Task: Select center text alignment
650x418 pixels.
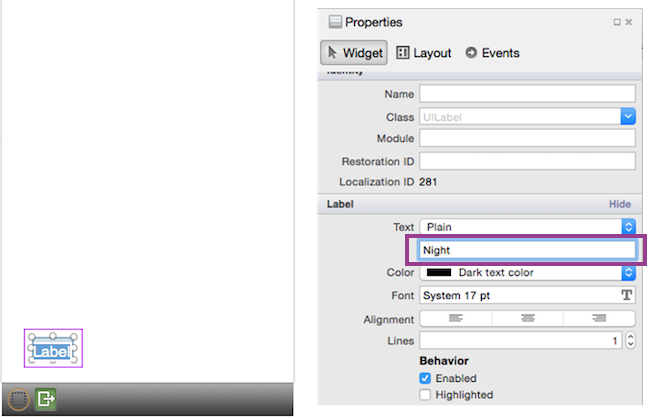Action: 527,319
